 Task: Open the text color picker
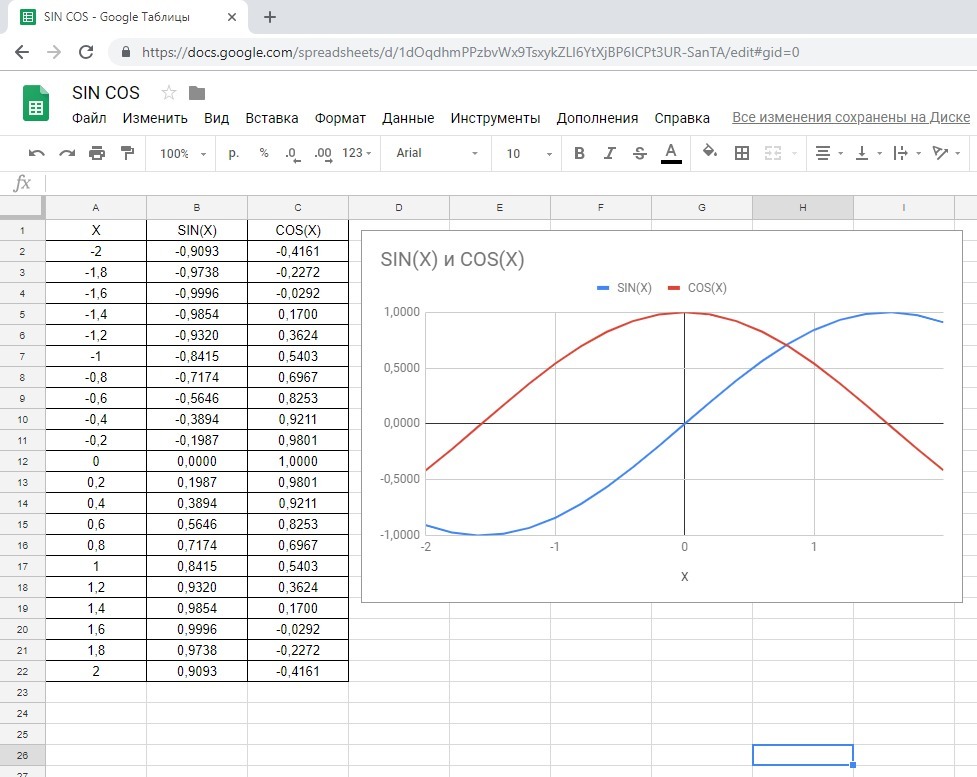coord(671,153)
